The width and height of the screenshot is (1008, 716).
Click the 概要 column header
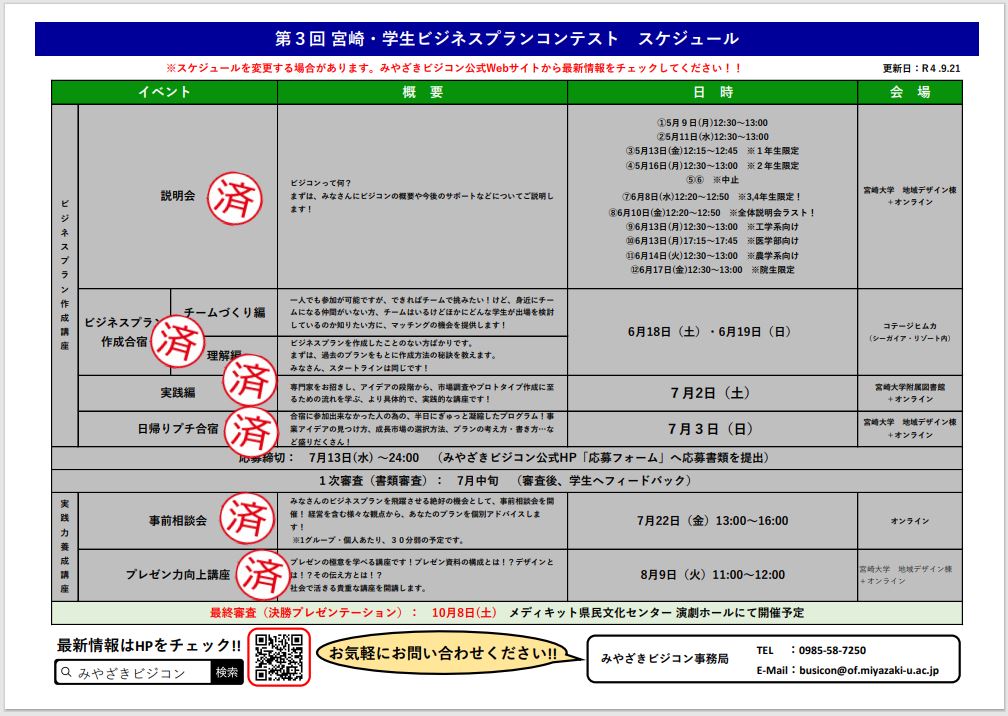[422, 92]
